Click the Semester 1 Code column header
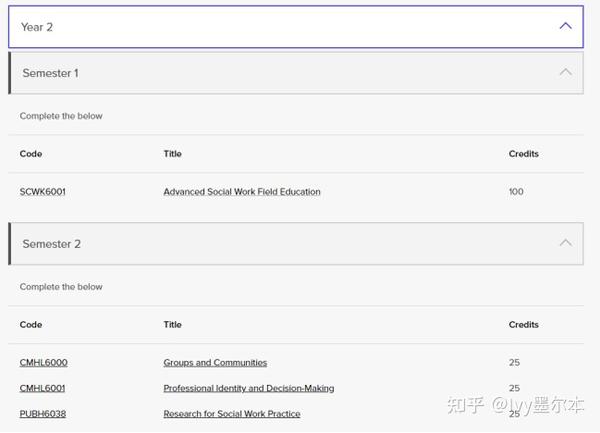Screen dimensions: 600x433 (x=31, y=154)
